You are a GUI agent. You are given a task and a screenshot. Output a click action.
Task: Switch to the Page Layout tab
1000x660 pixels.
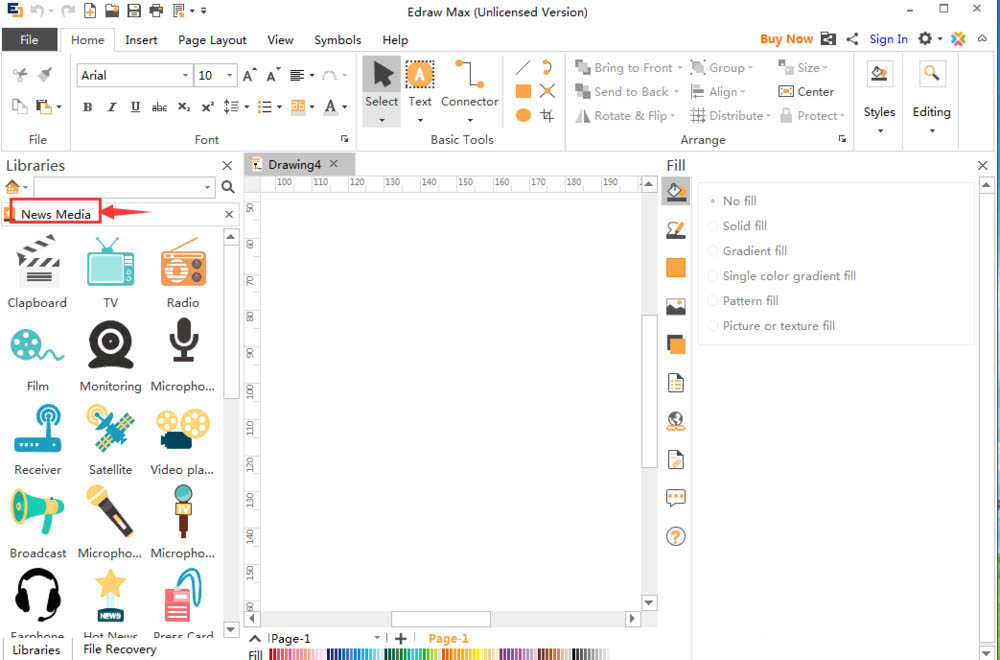pyautogui.click(x=212, y=40)
